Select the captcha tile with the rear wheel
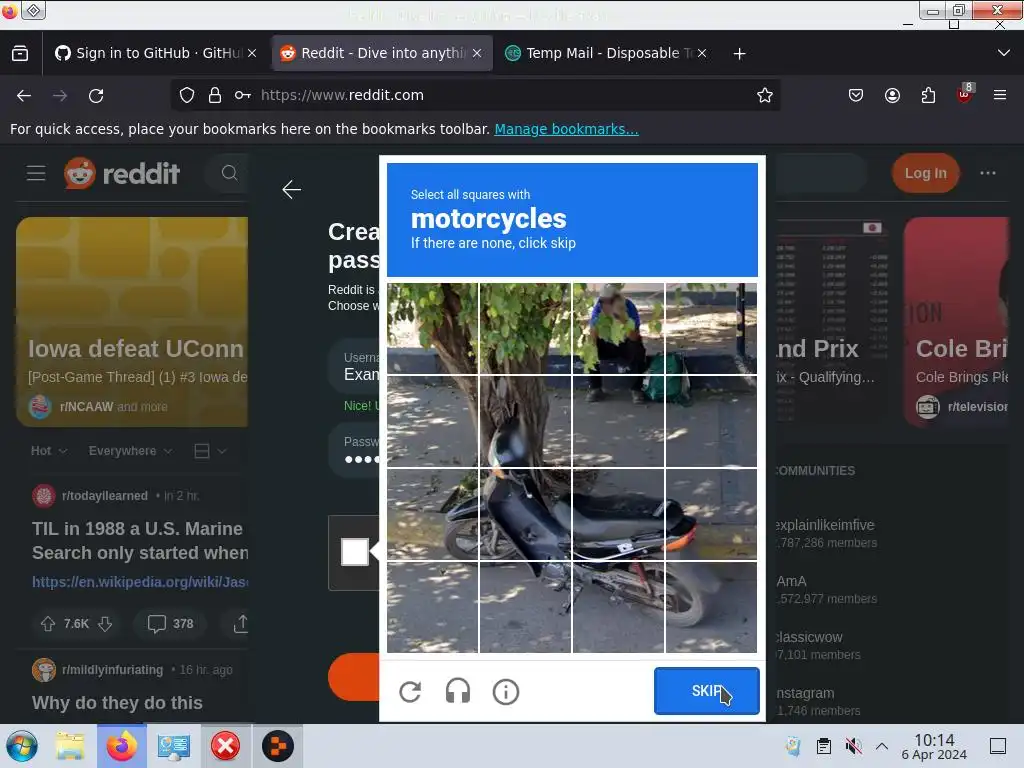This screenshot has width=1024, height=768. pyautogui.click(x=711, y=607)
